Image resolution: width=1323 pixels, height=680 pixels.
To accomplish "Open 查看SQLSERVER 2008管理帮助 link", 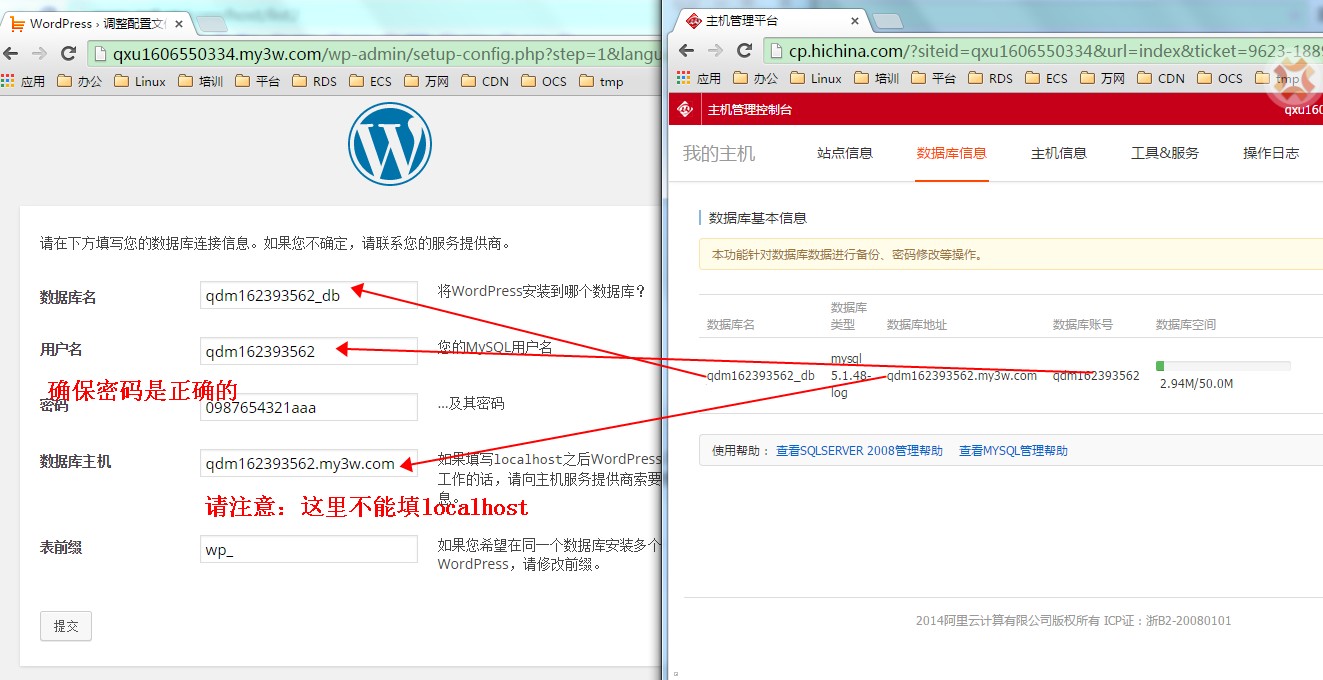I will (859, 451).
